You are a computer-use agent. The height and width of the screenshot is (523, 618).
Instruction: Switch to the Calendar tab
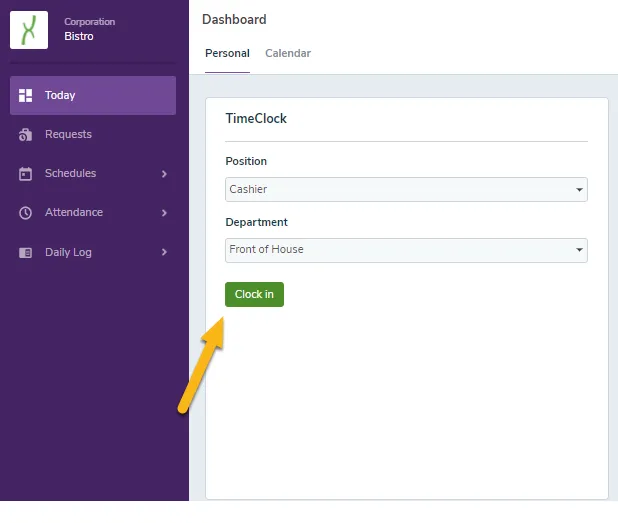pyautogui.click(x=288, y=53)
